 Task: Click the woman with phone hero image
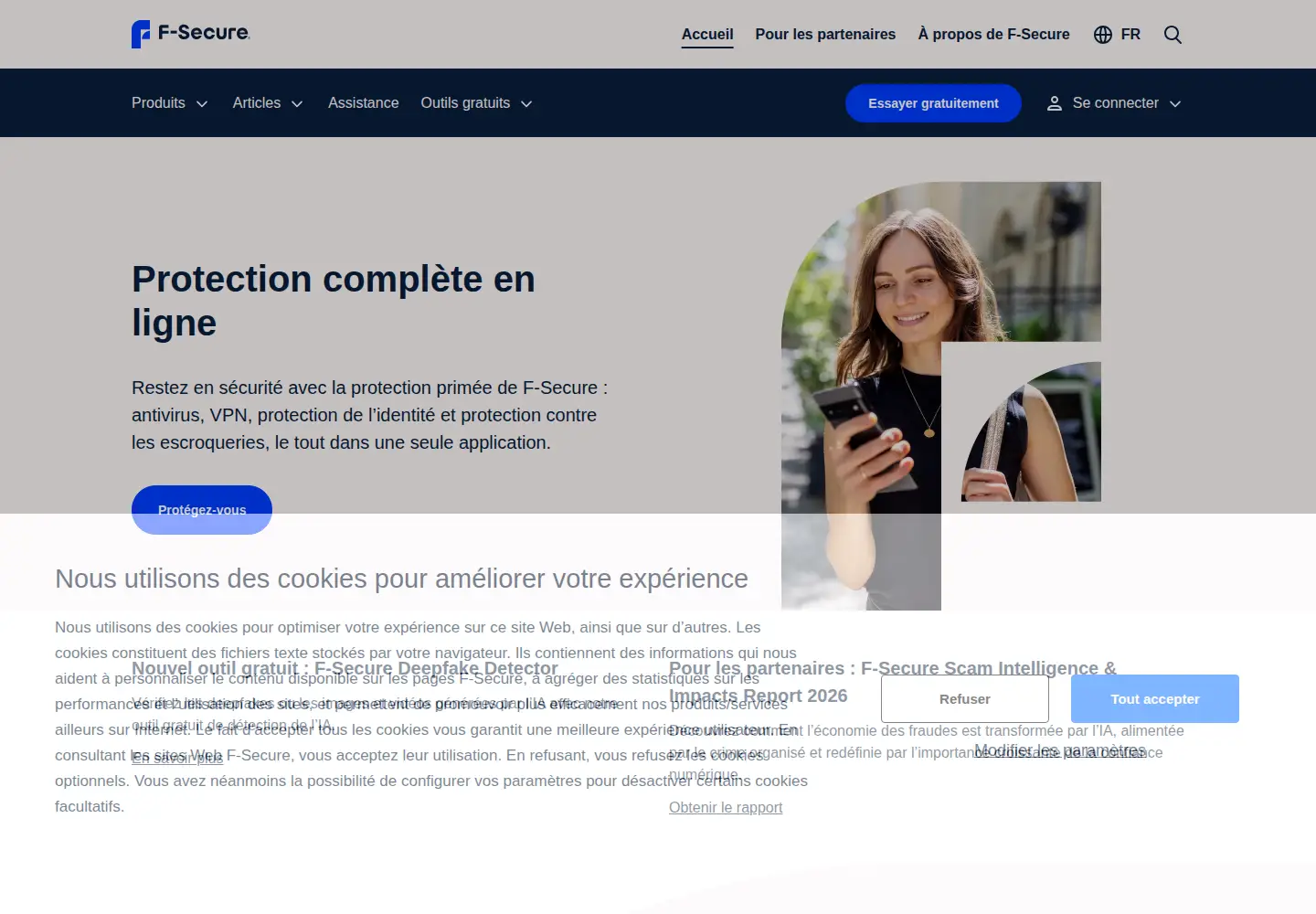click(941, 396)
